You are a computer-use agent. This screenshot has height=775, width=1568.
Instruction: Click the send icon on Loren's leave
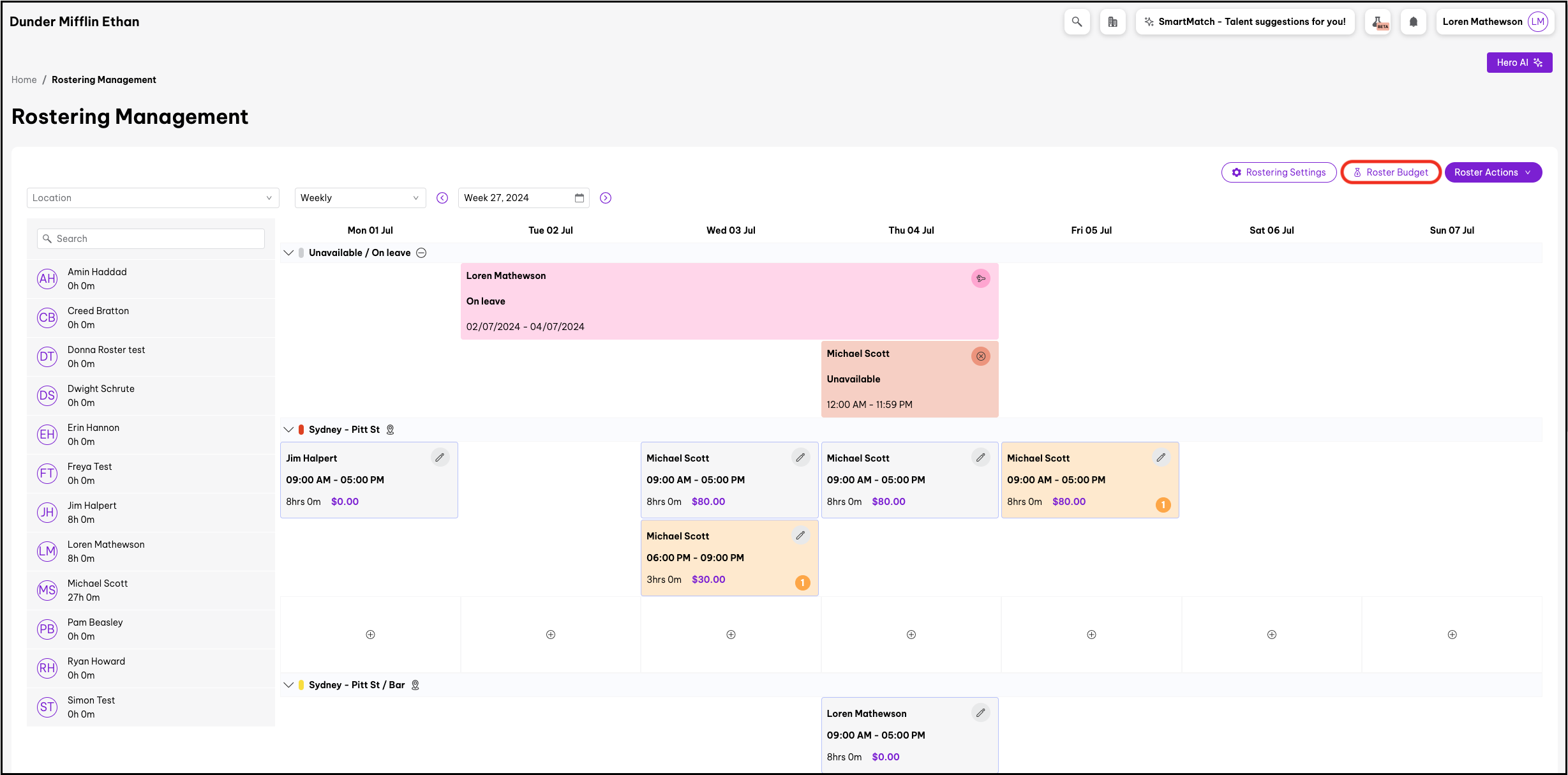[x=980, y=278]
